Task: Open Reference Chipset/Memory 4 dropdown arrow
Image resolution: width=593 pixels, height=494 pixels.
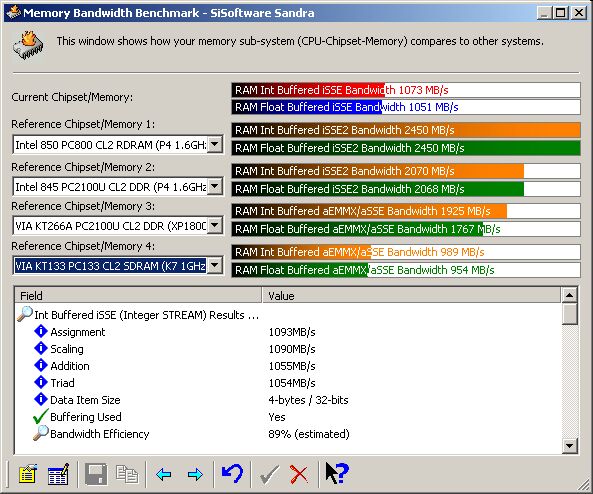Action: click(x=214, y=266)
